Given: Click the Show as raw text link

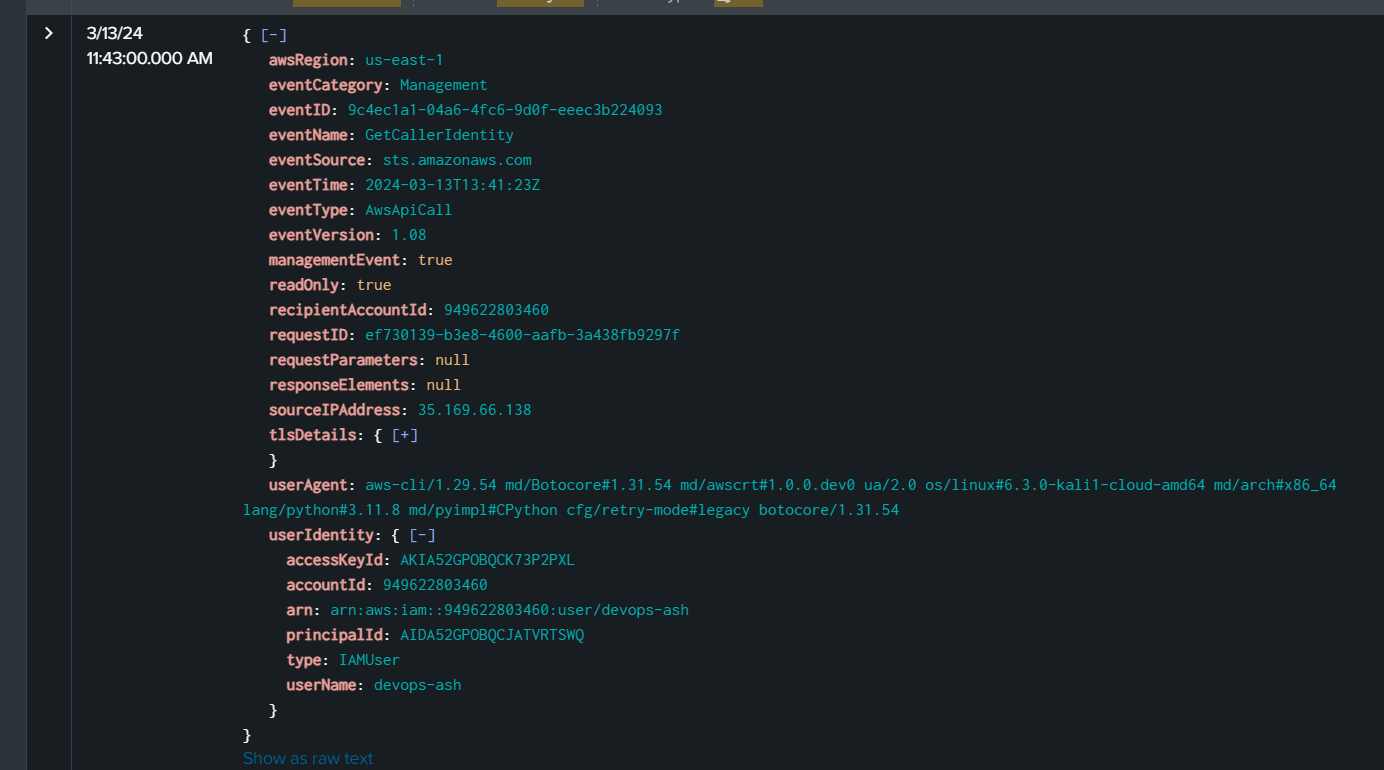Looking at the screenshot, I should click(308, 758).
